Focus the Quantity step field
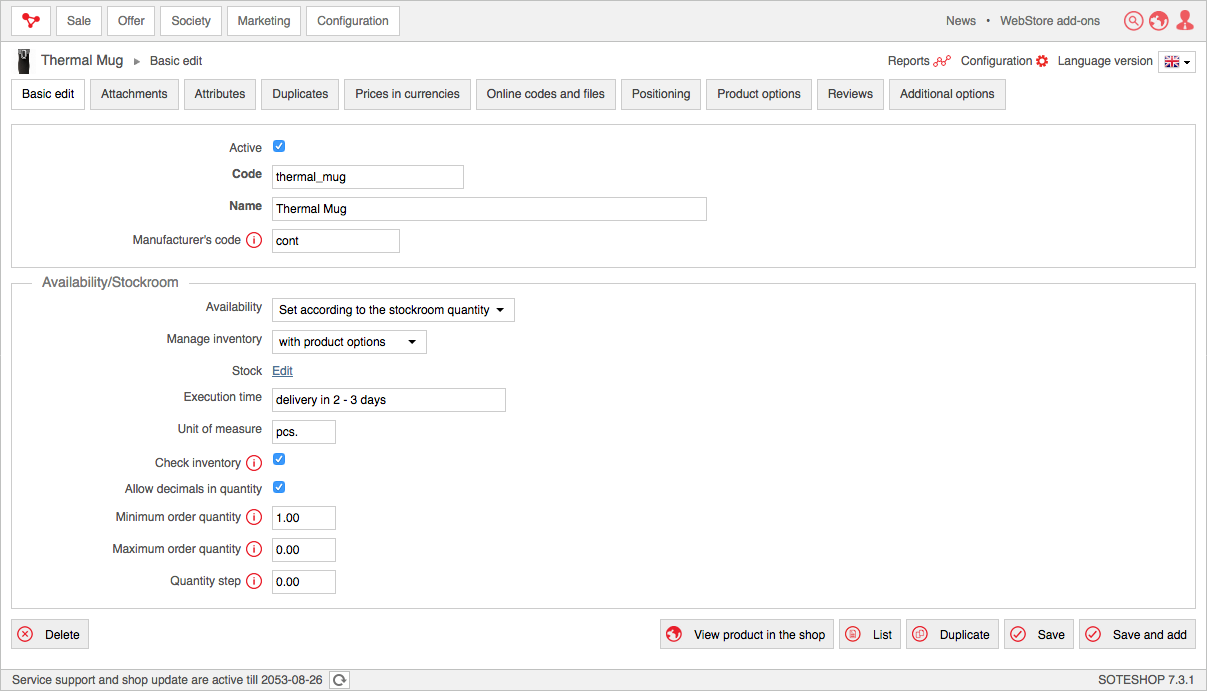This screenshot has height=691, width=1207. click(x=304, y=582)
